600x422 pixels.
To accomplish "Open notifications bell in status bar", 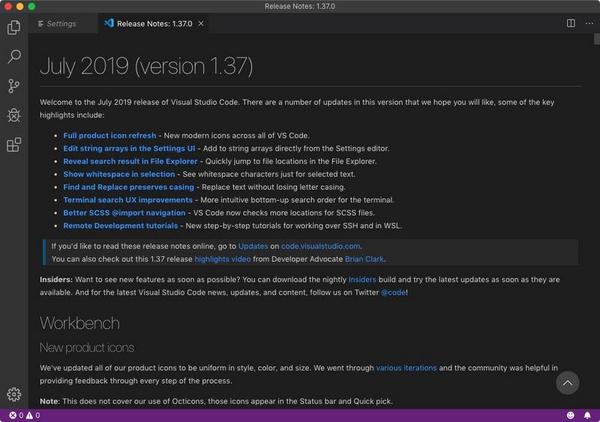I will 587,415.
